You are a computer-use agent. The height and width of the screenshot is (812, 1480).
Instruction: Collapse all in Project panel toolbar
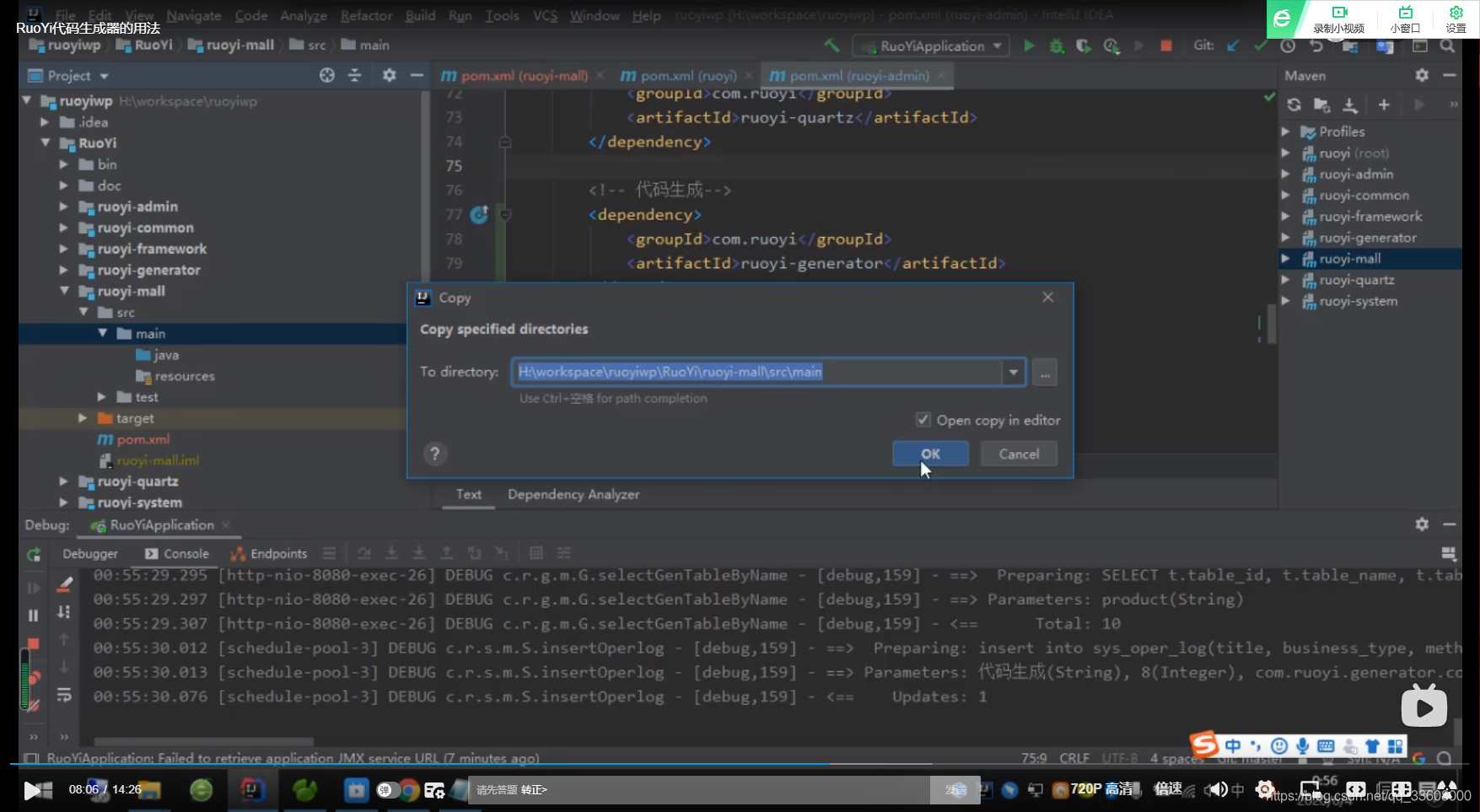pyautogui.click(x=355, y=75)
